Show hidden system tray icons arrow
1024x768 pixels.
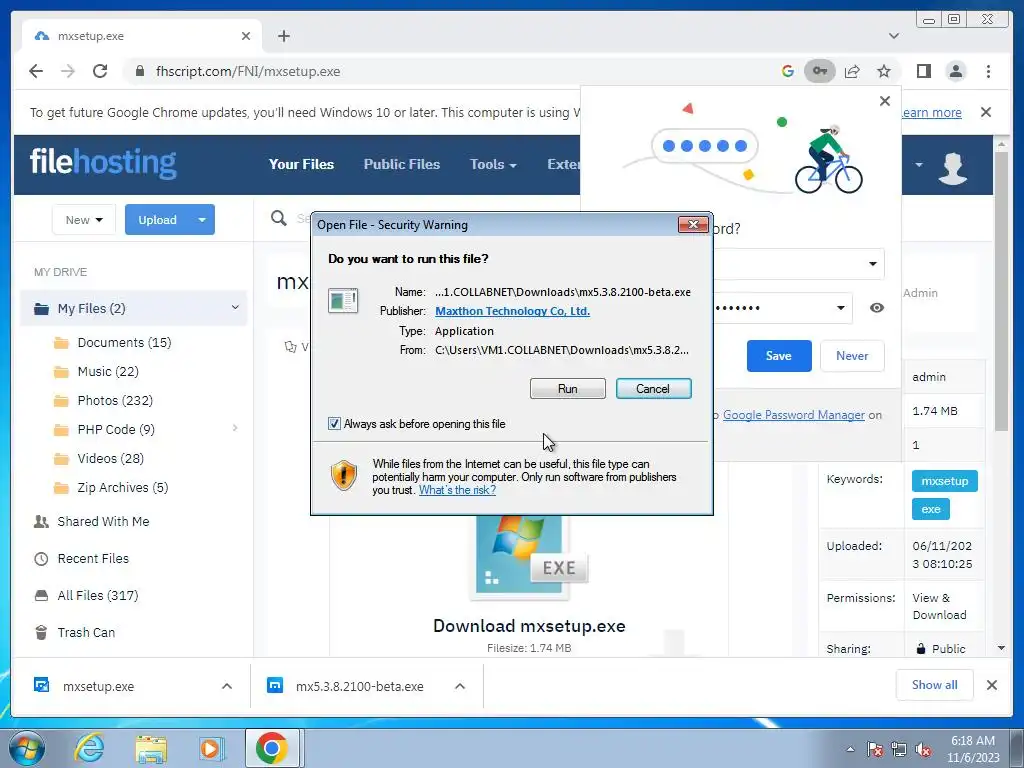(850, 750)
